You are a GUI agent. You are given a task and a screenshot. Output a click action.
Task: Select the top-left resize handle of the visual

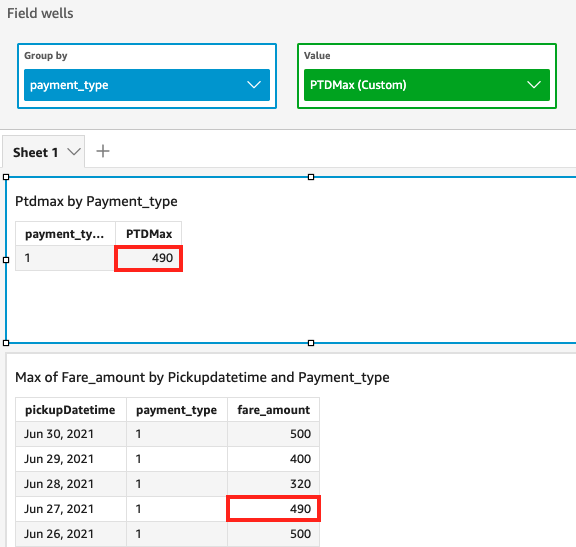(6, 177)
